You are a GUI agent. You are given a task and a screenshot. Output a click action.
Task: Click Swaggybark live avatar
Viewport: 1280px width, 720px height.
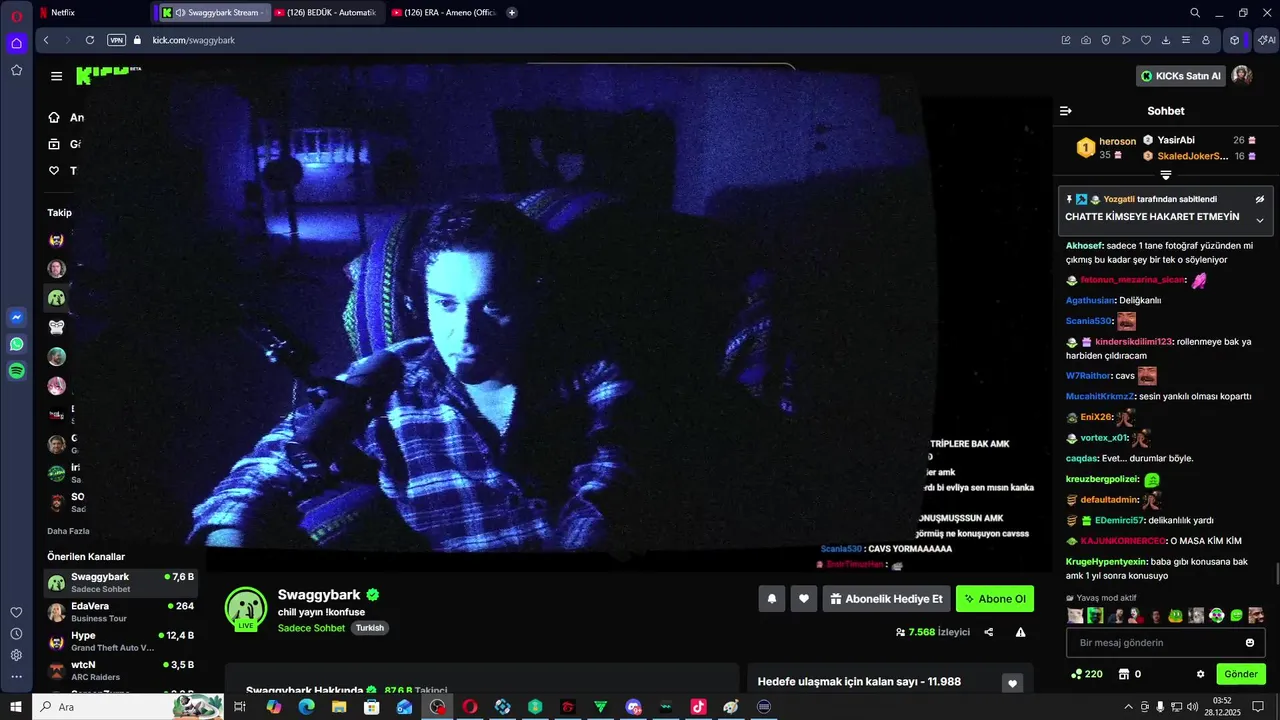245,608
